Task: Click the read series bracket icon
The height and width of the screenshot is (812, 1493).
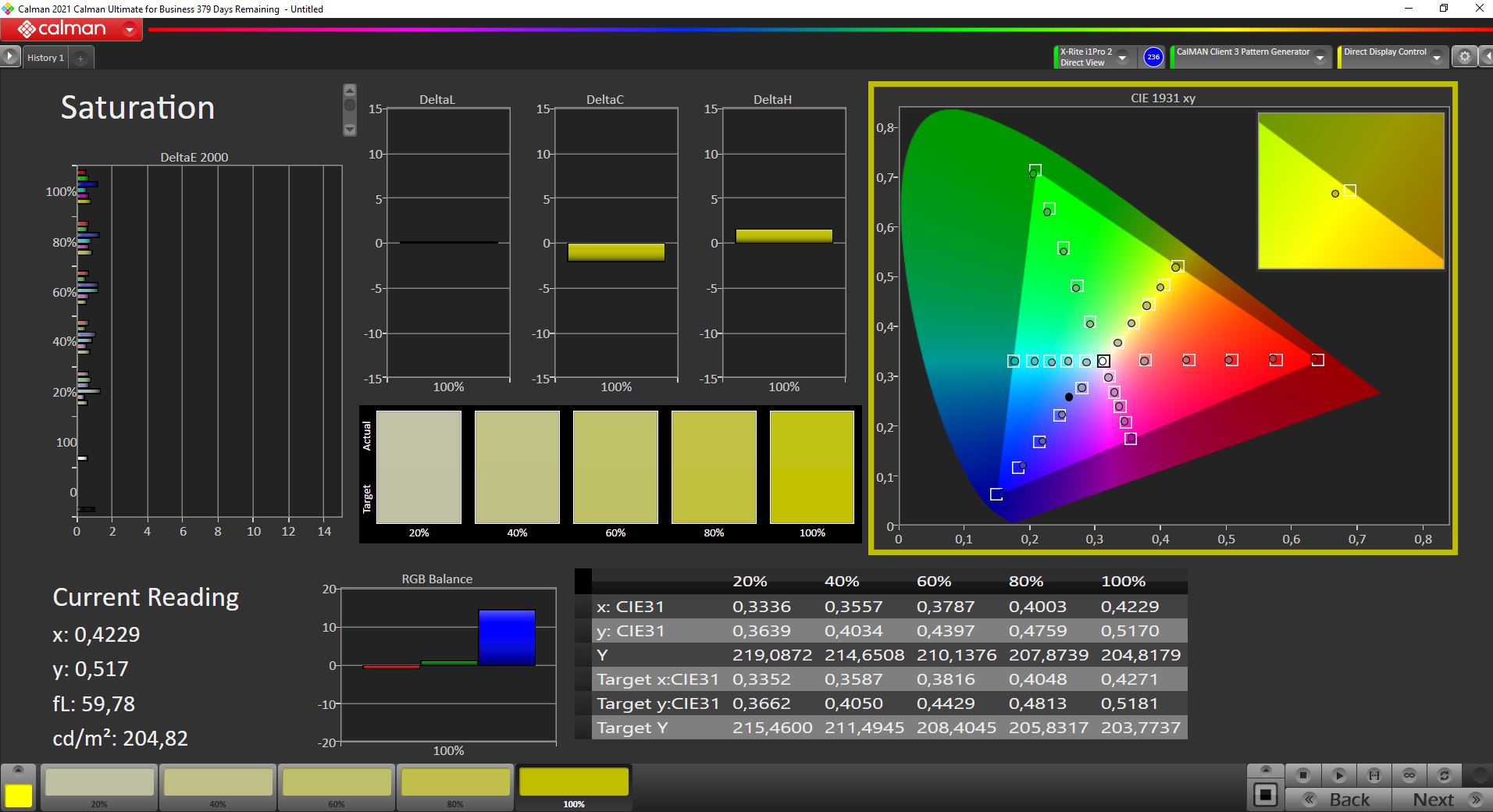Action: 1374,775
